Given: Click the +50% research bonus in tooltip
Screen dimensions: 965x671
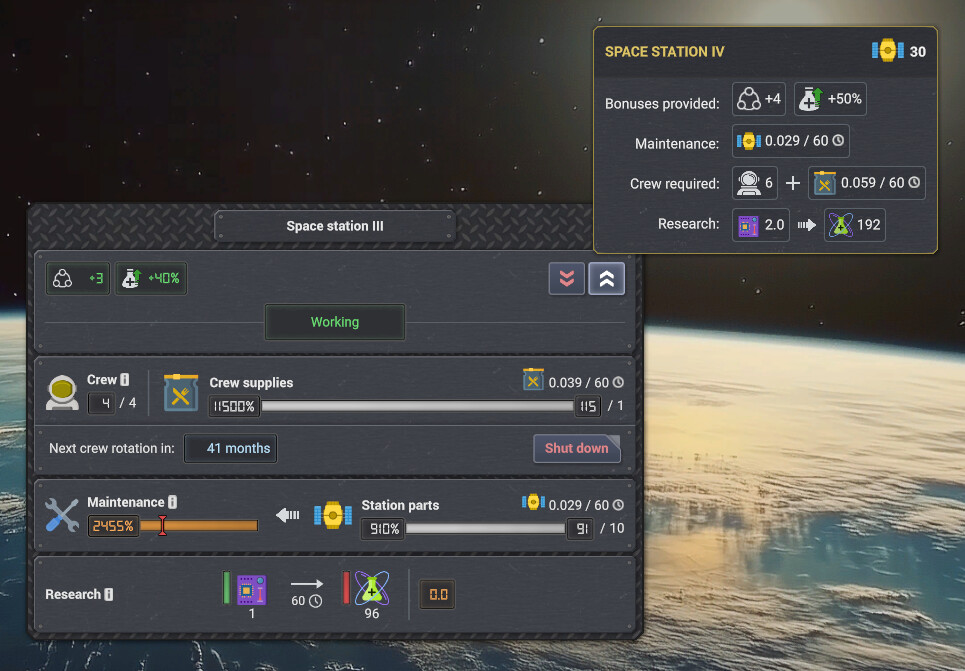Looking at the screenshot, I should click(830, 99).
